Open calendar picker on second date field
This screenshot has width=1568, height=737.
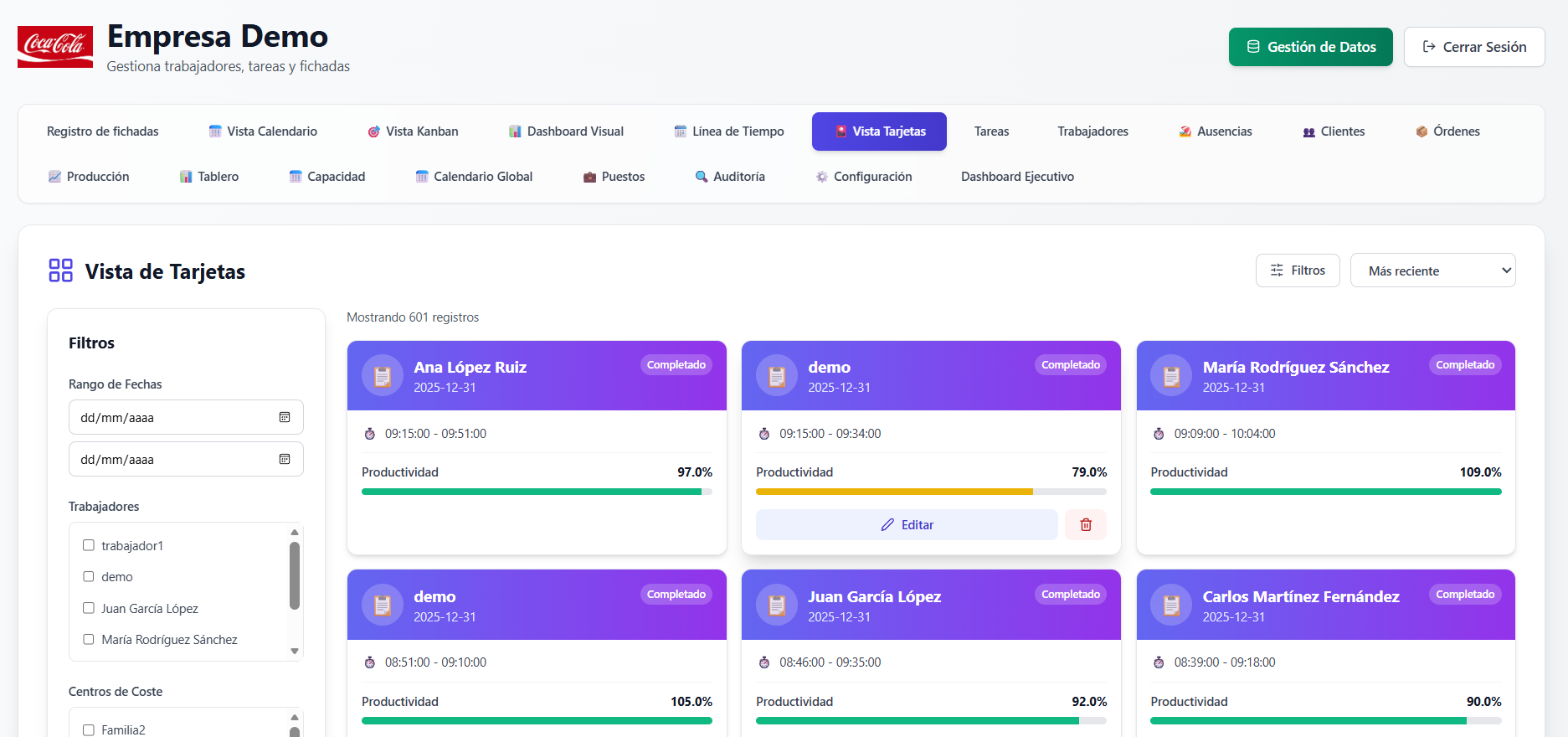click(x=285, y=460)
